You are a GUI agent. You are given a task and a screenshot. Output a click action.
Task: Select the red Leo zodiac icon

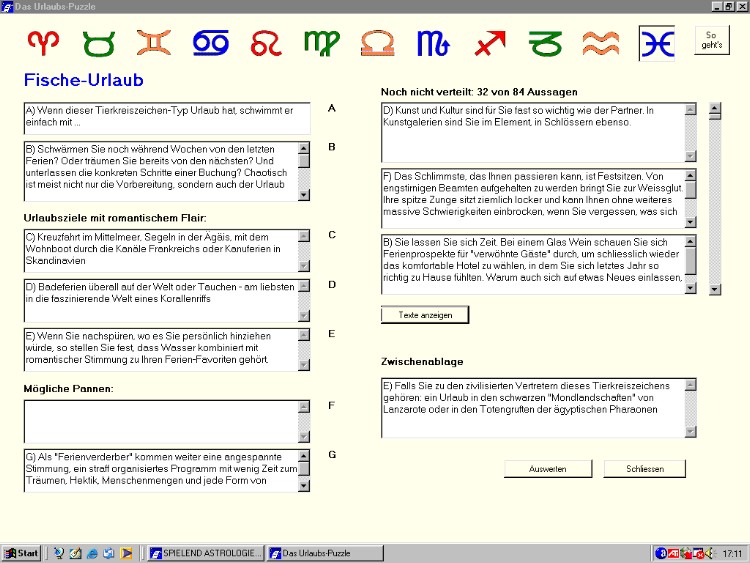tap(266, 43)
